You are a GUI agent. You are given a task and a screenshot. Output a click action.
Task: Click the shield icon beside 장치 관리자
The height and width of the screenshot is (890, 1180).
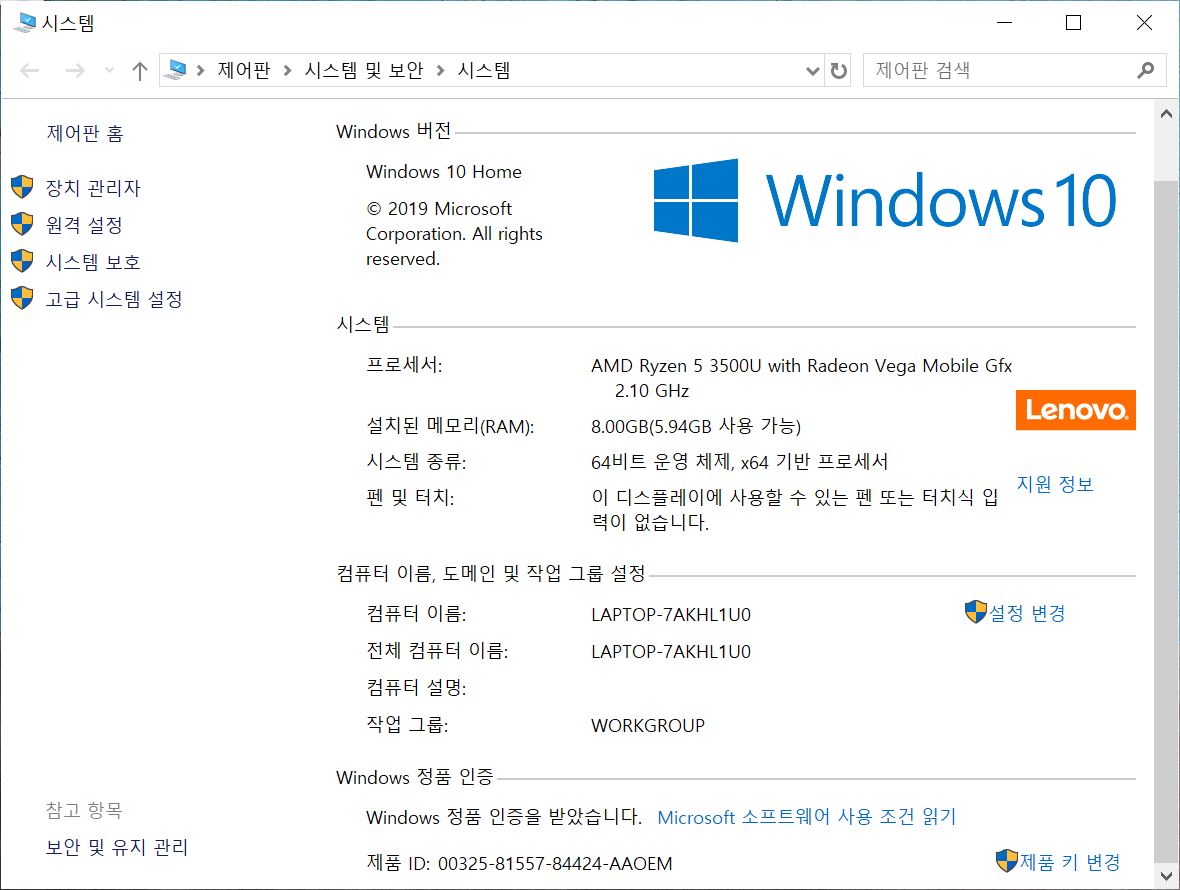pos(23,187)
